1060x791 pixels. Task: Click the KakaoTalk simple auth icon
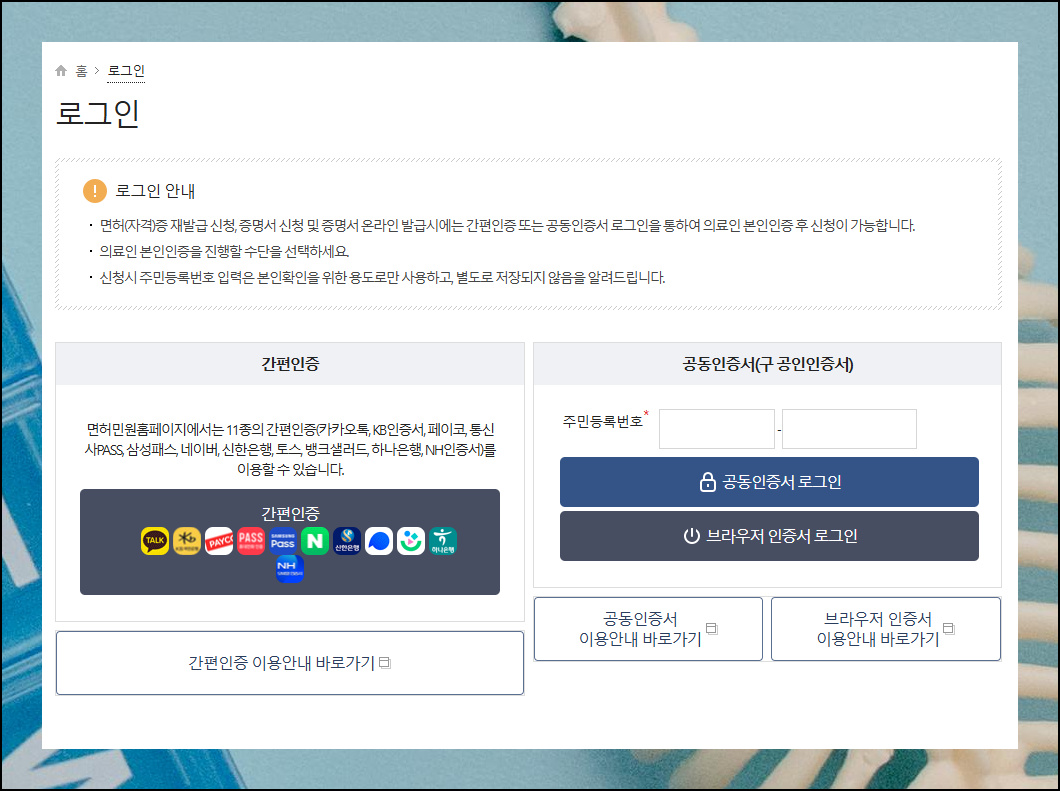tap(155, 541)
